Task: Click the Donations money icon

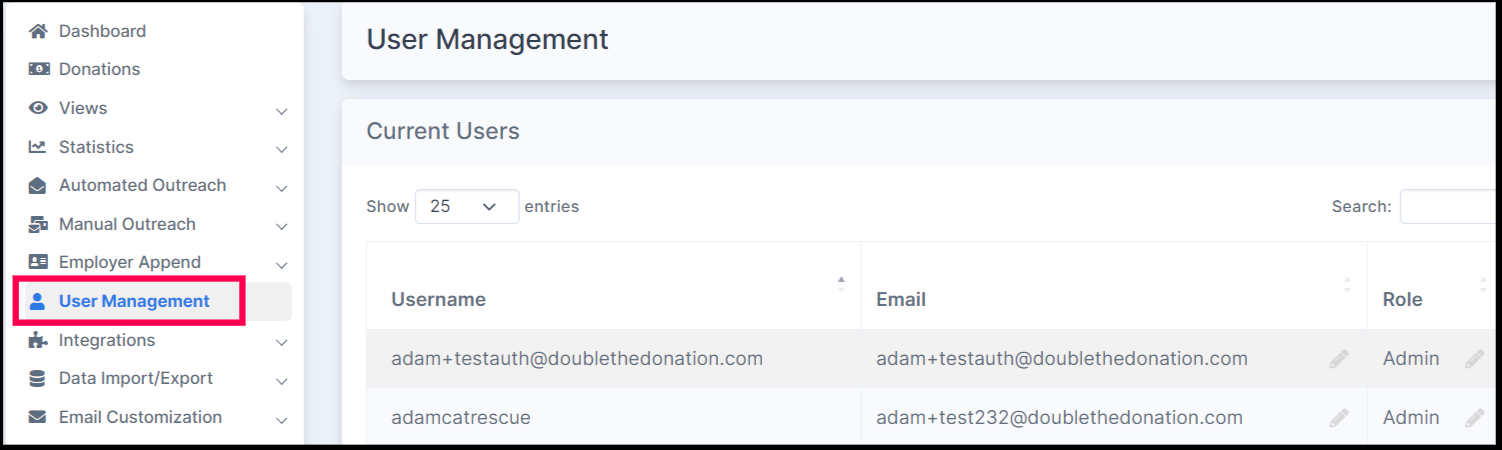Action: [38, 69]
